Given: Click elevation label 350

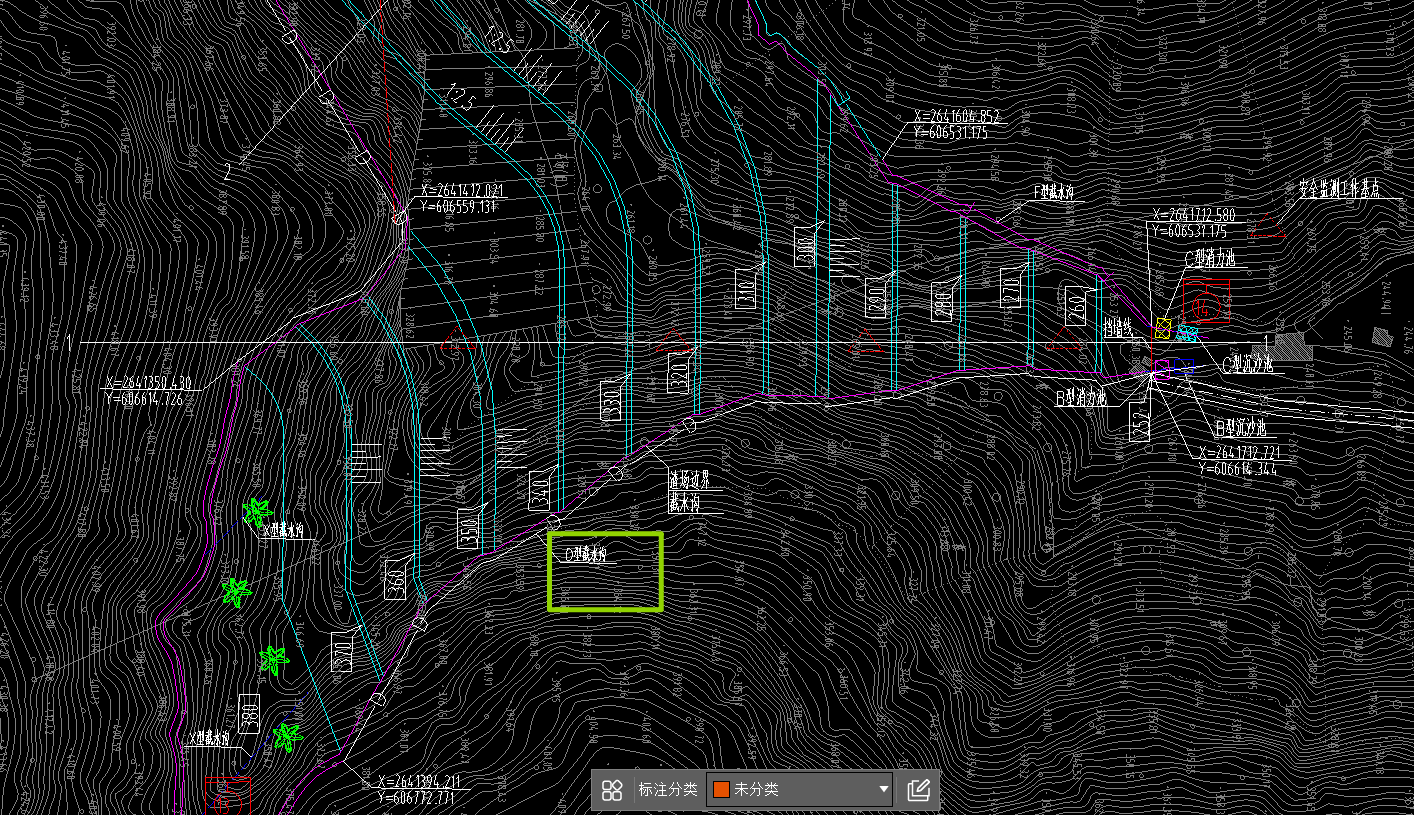Looking at the screenshot, I should [x=470, y=529].
